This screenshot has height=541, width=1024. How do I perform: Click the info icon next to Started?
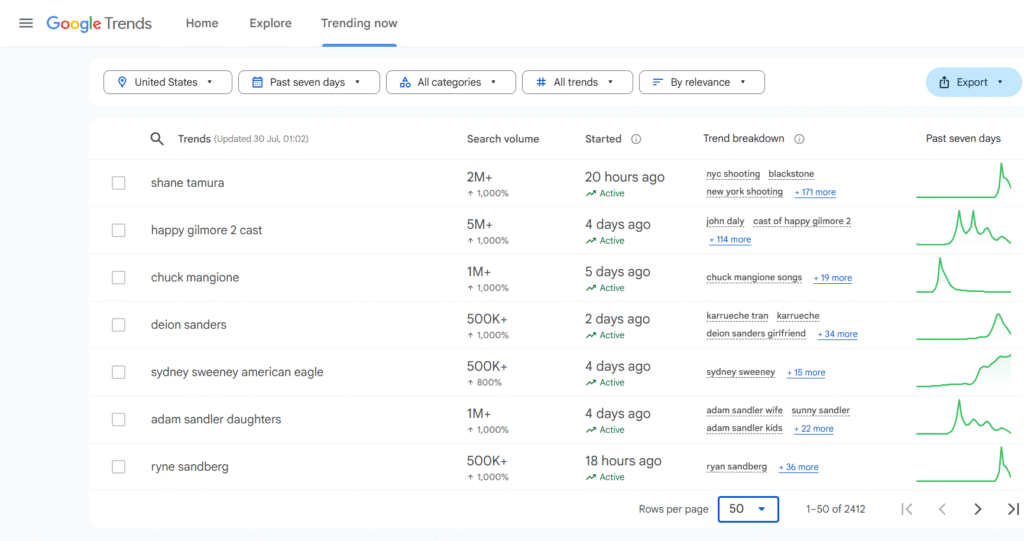tap(635, 139)
